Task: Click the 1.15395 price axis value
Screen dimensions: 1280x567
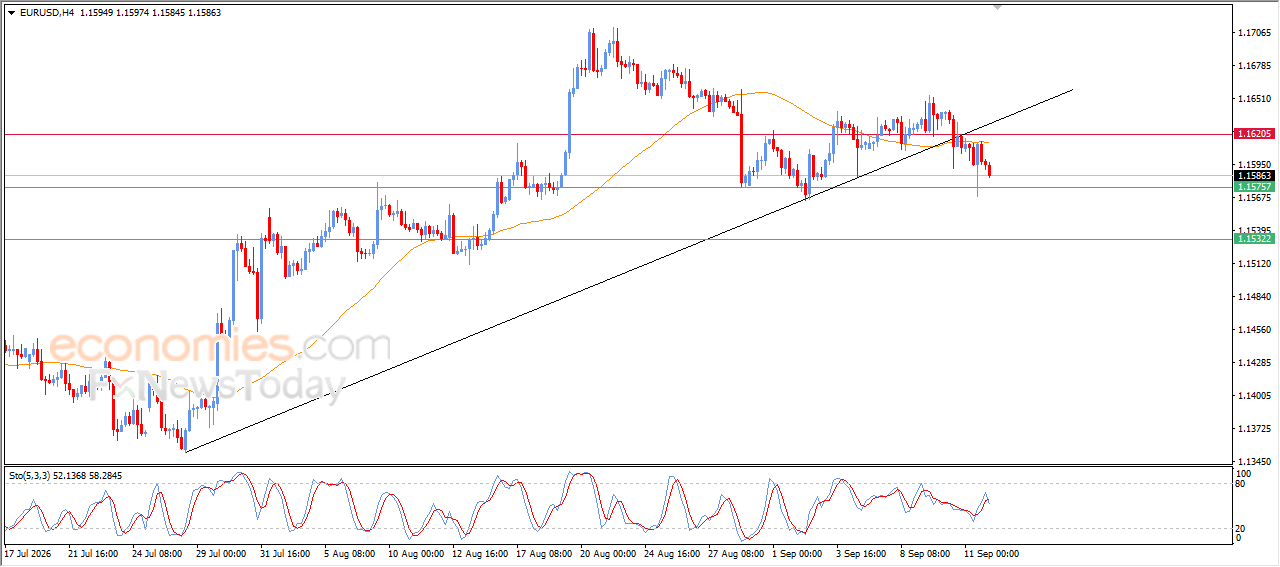Action: (1255, 230)
